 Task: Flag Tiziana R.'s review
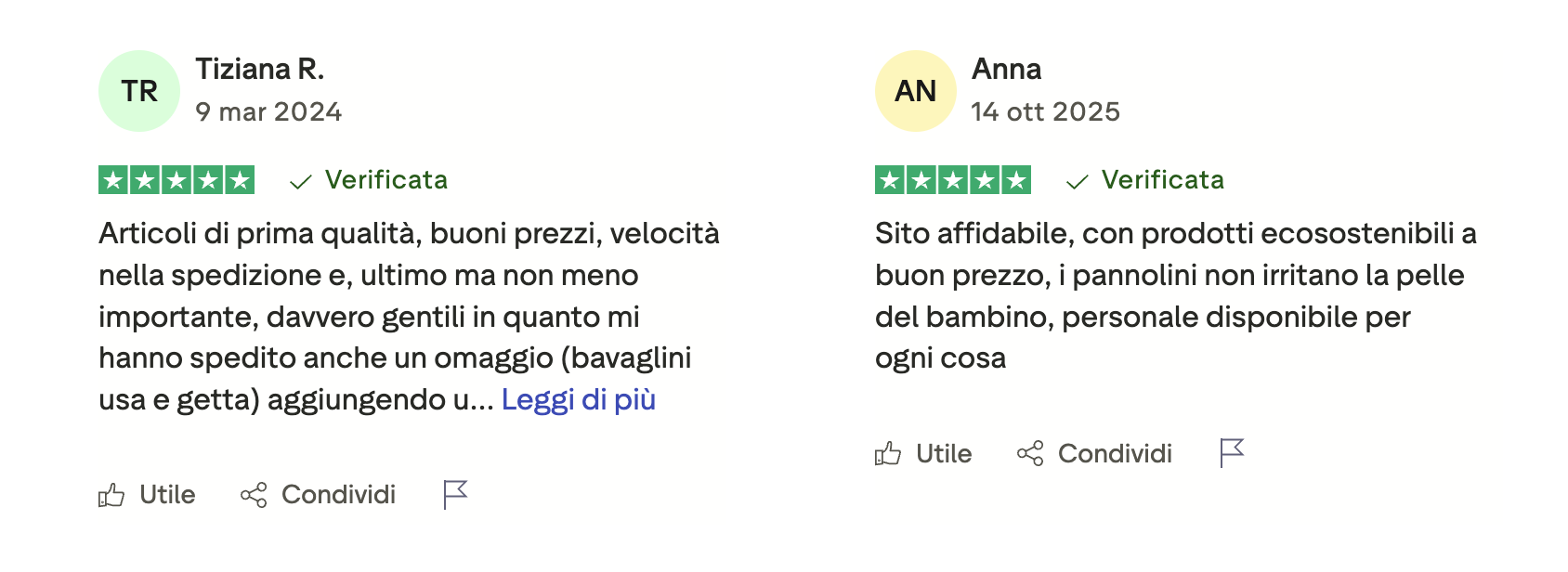(455, 494)
